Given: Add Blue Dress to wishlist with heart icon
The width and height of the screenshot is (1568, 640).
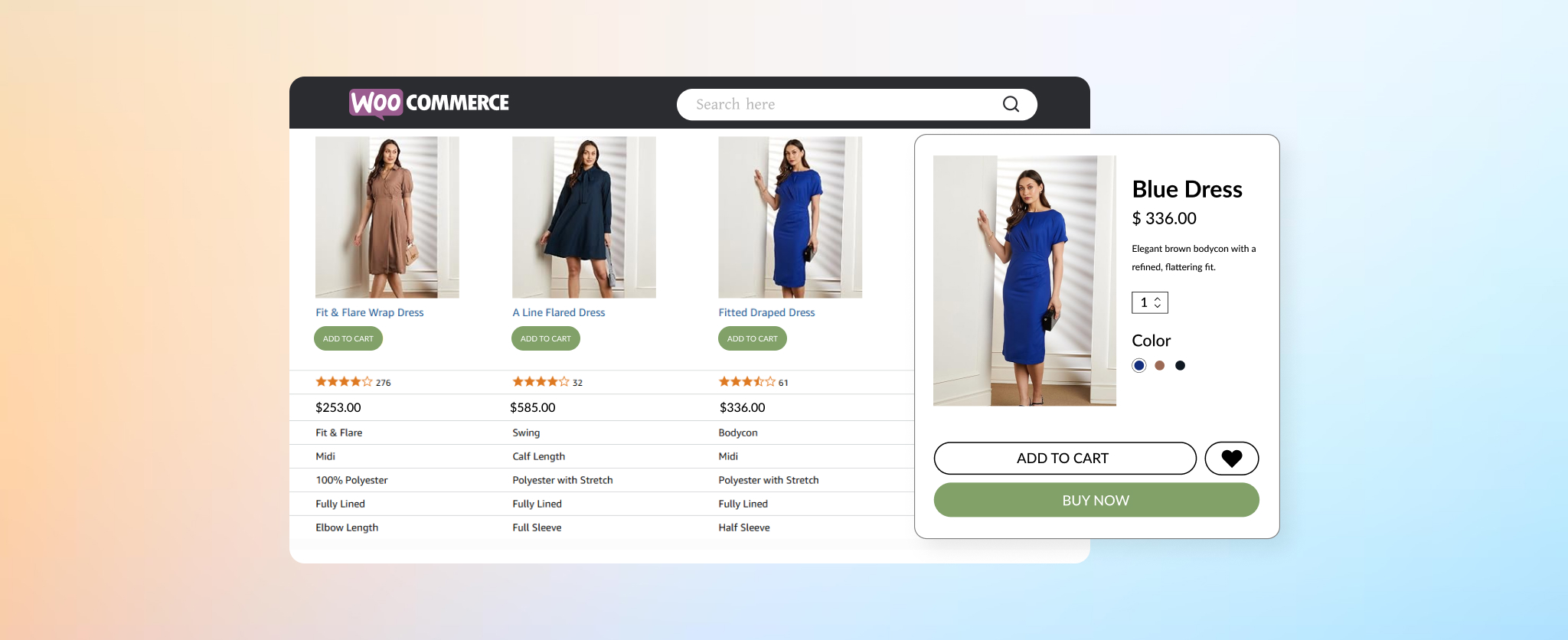Looking at the screenshot, I should [x=1231, y=458].
